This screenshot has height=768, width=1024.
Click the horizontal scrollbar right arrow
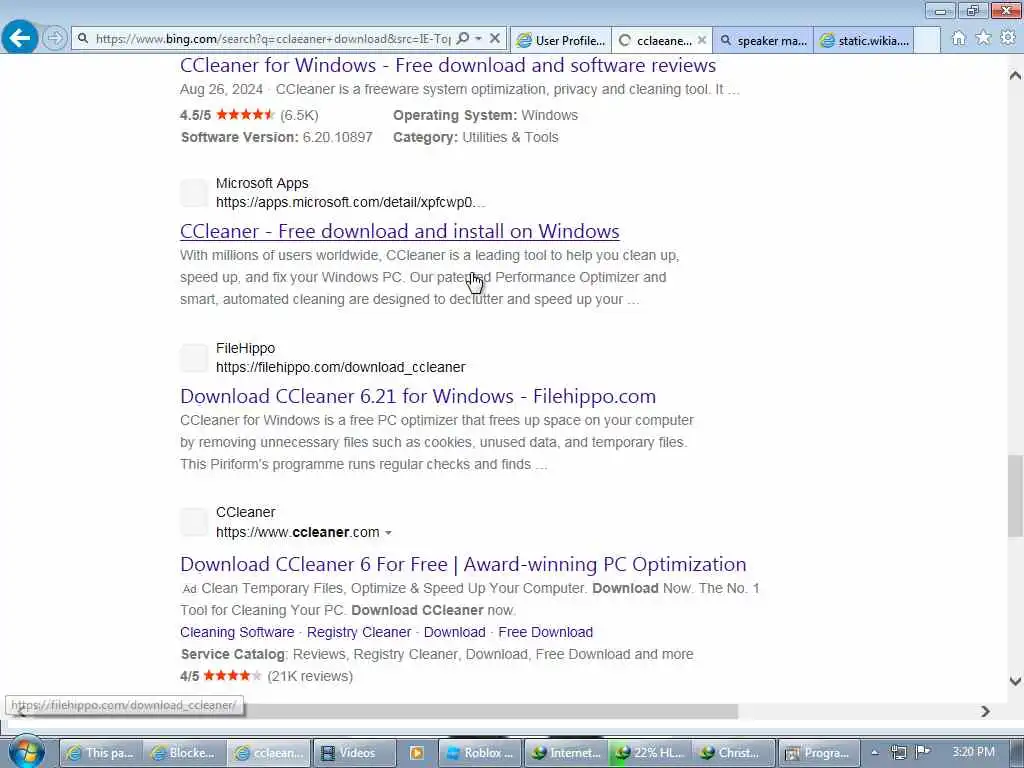pos(985,711)
